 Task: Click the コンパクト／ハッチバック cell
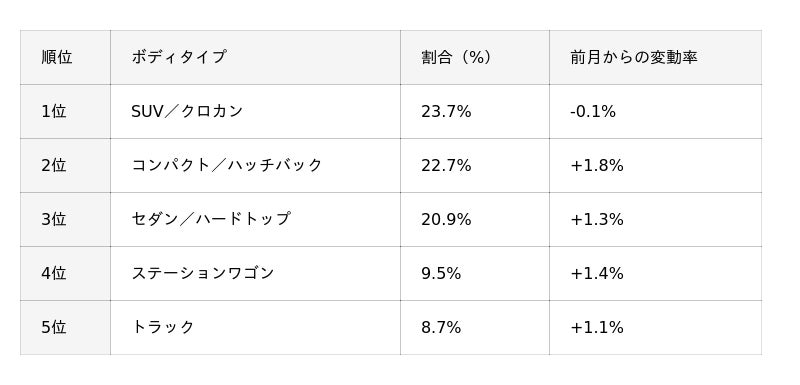pyautogui.click(x=255, y=165)
